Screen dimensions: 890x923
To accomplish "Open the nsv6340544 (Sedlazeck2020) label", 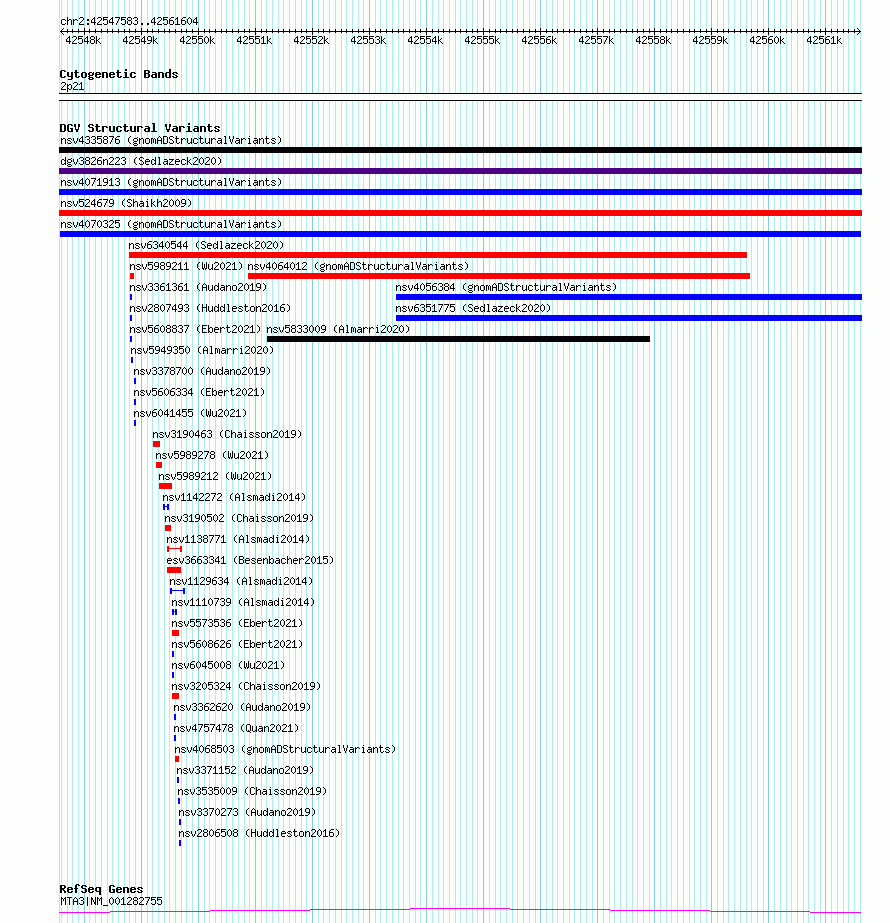I will (206, 245).
